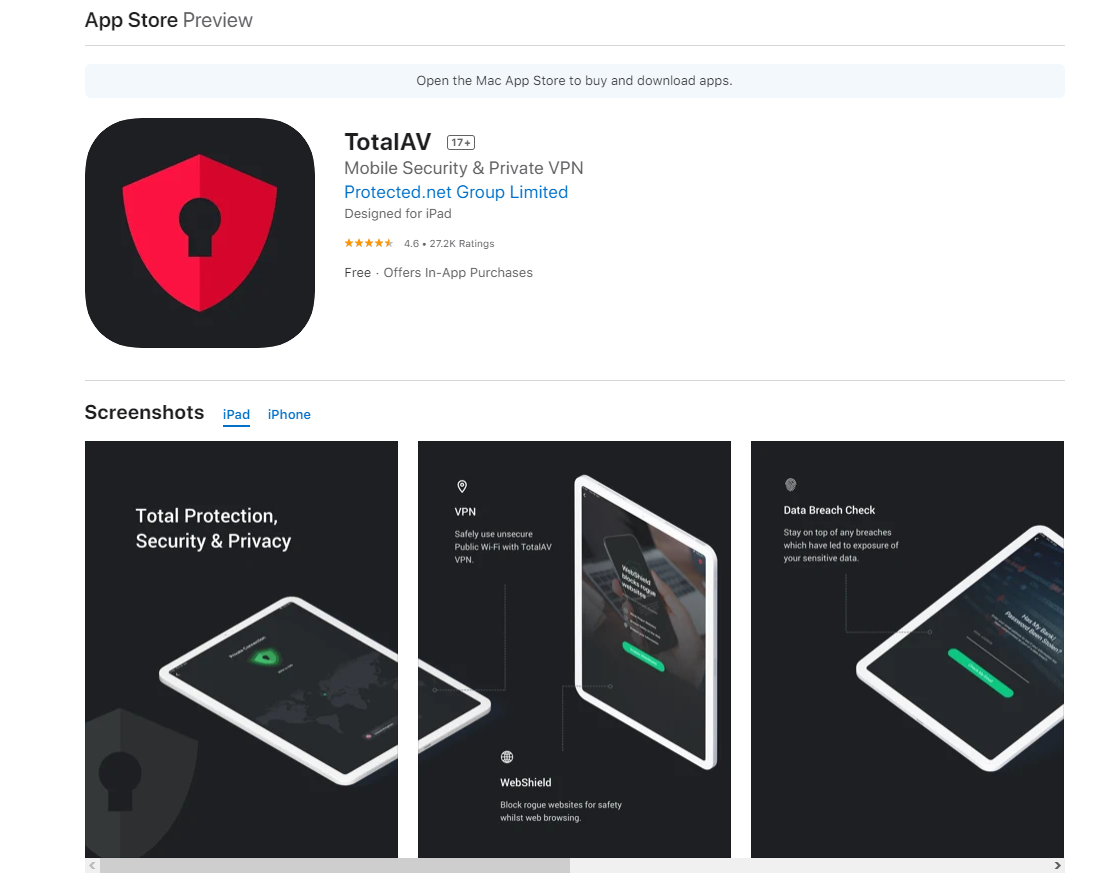Click the 17+ age rating badge
Screen dimensions: 1111x878
click(x=461, y=142)
